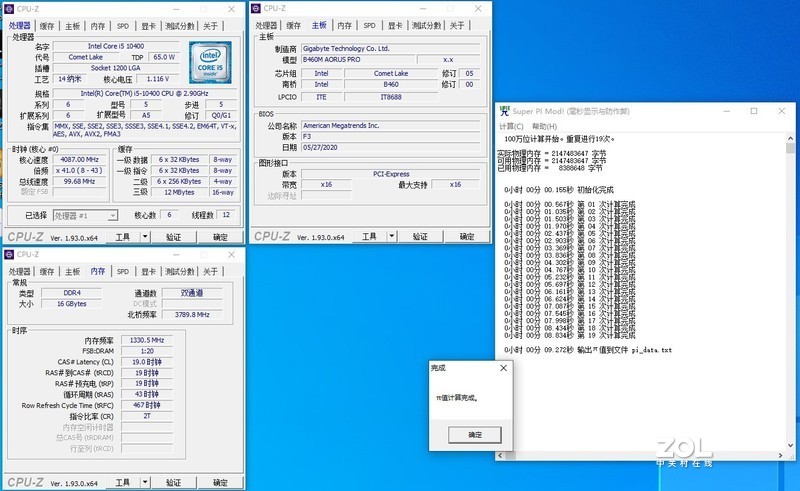Click the Gigabyte Technology Co. Ltd. manufacturer field
Viewport: 800px width, 491px height.
[390, 48]
